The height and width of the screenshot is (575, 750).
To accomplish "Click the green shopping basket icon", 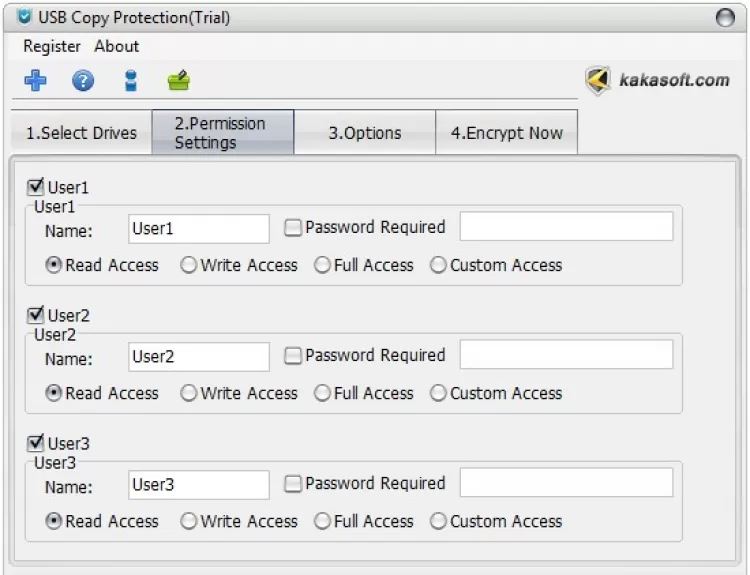I will click(x=178, y=81).
